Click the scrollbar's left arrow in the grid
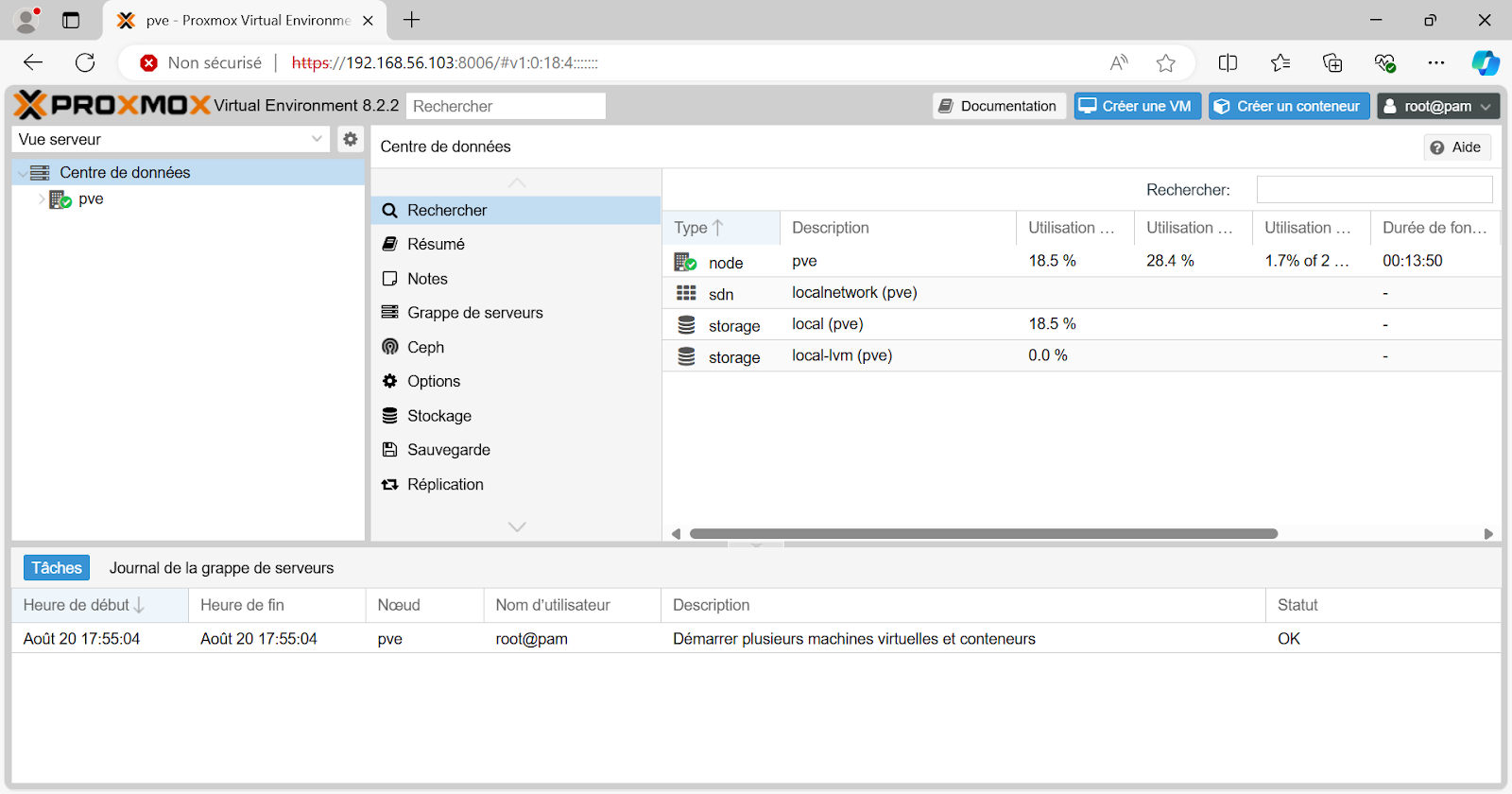Image resolution: width=1512 pixels, height=794 pixels. 676,534
